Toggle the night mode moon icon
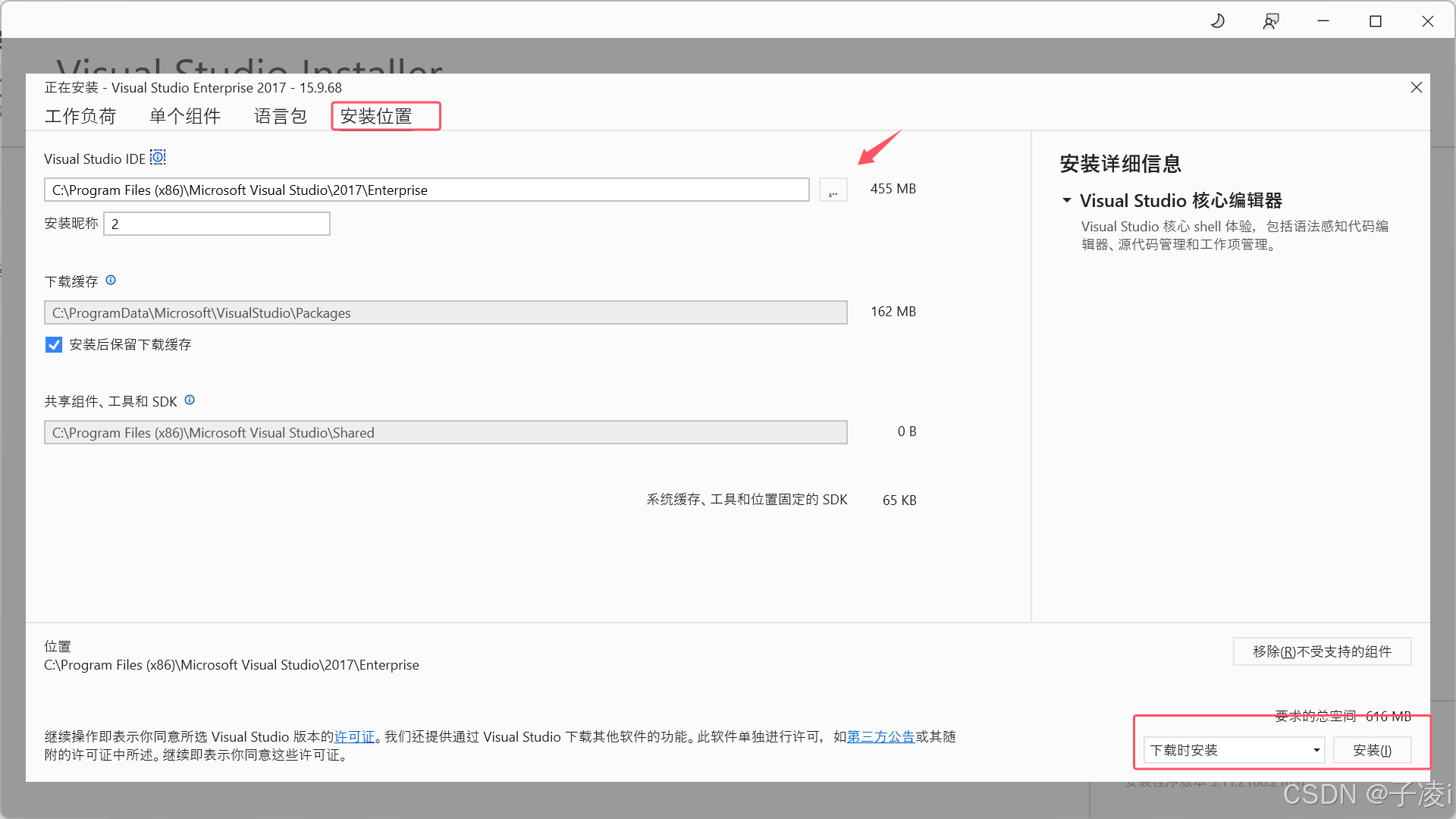The image size is (1456, 819). click(x=1218, y=21)
